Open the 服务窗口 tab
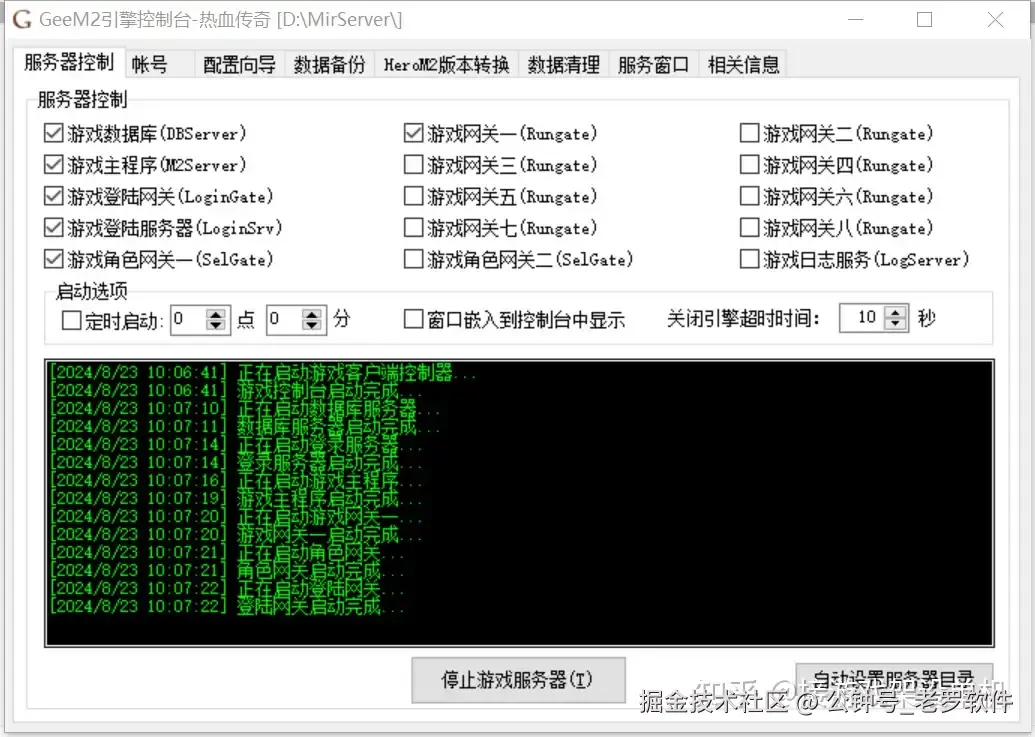 point(653,64)
